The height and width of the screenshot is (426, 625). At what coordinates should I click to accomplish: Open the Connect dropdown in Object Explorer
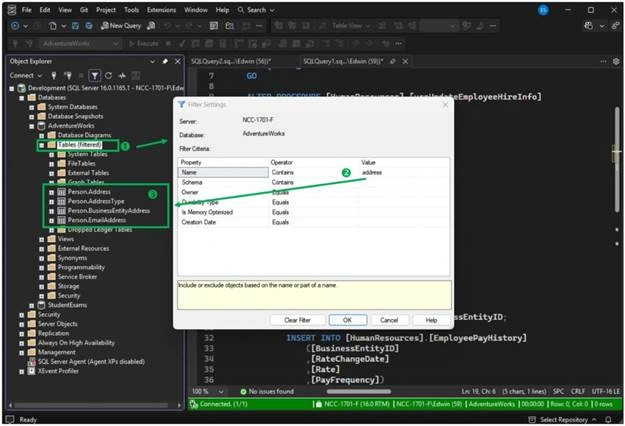click(26, 76)
